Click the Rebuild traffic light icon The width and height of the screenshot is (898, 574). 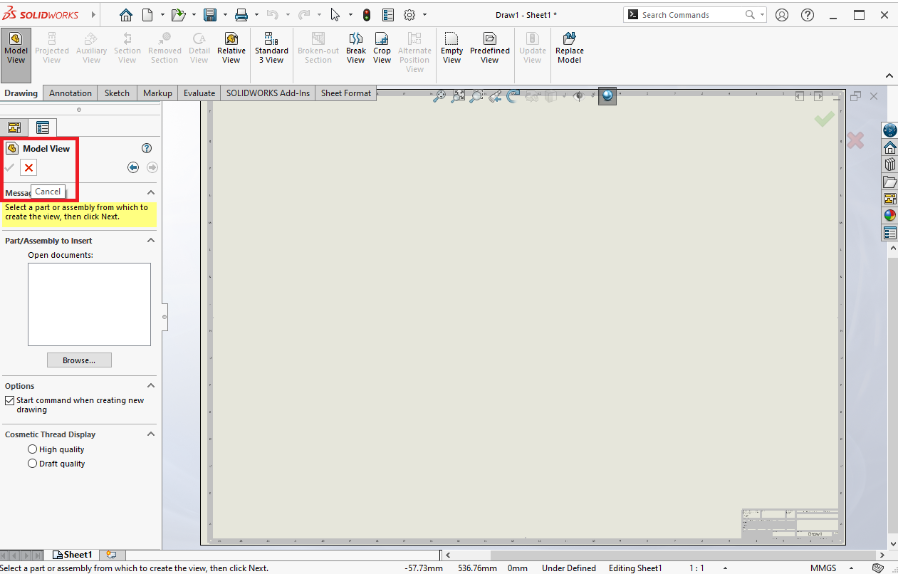pos(367,15)
